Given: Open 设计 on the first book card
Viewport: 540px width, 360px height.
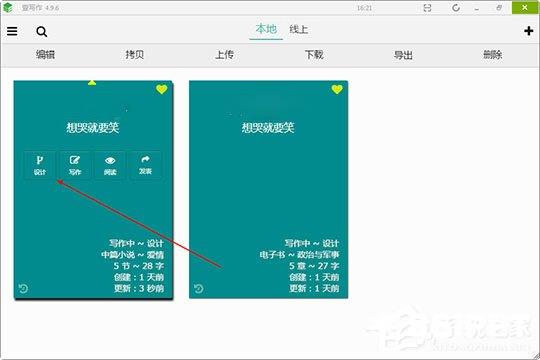Looking at the screenshot, I should point(40,165).
